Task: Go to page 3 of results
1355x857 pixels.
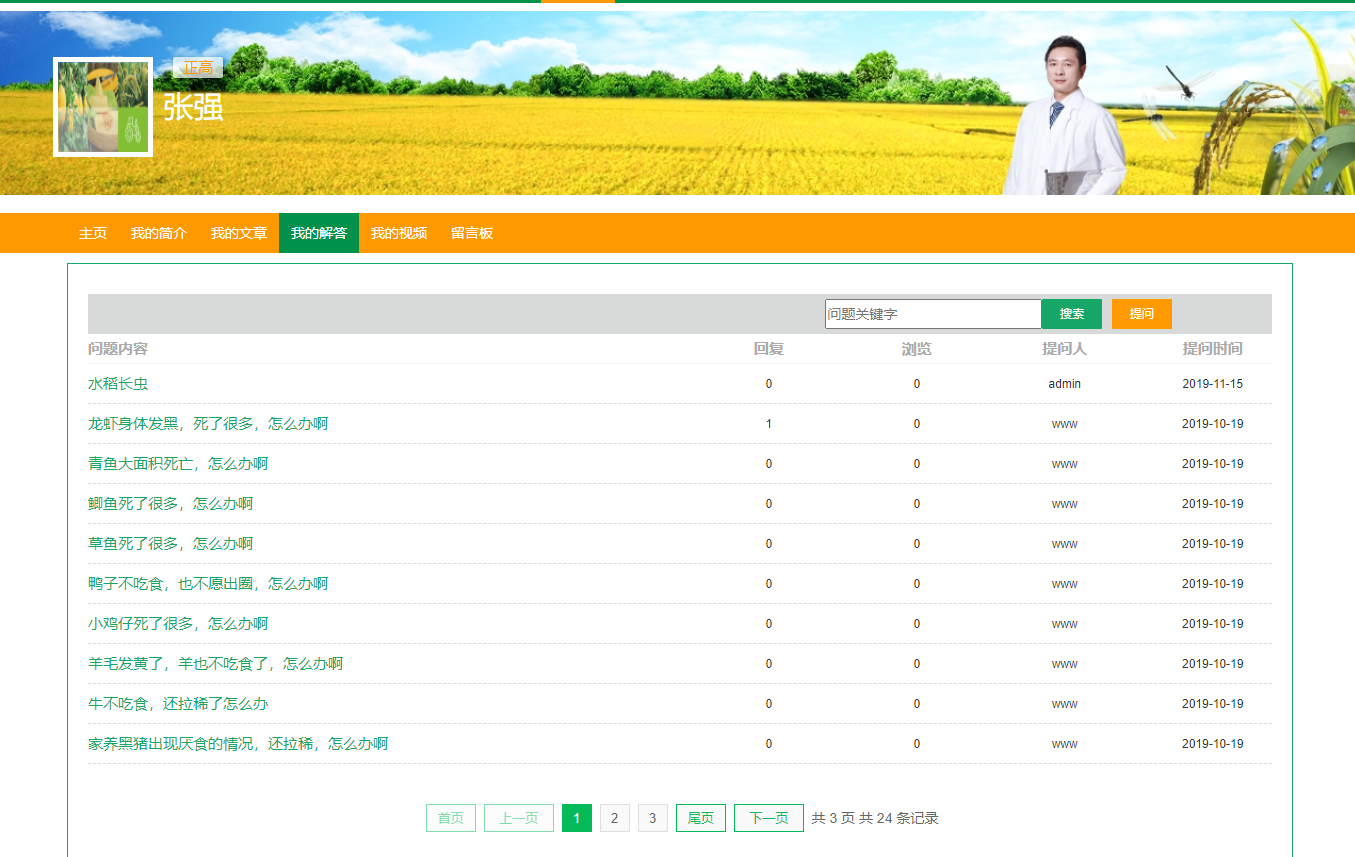Action: click(652, 818)
